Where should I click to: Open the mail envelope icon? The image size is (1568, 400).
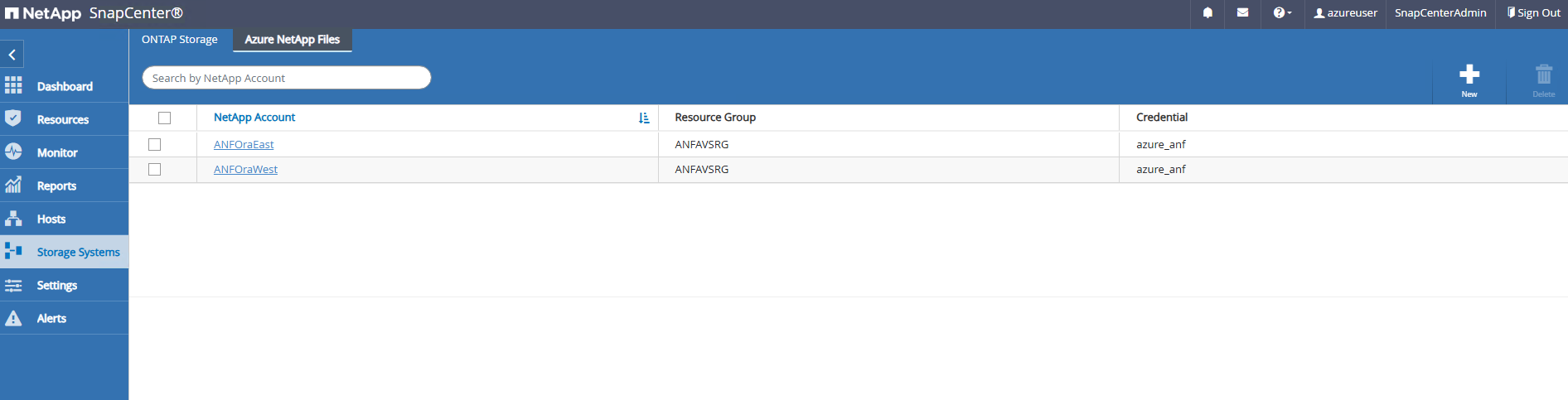[x=1242, y=12]
